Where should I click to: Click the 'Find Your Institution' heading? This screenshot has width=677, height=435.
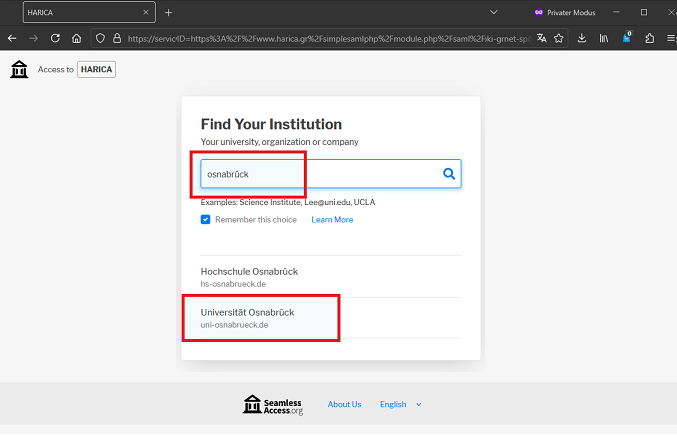(x=271, y=124)
